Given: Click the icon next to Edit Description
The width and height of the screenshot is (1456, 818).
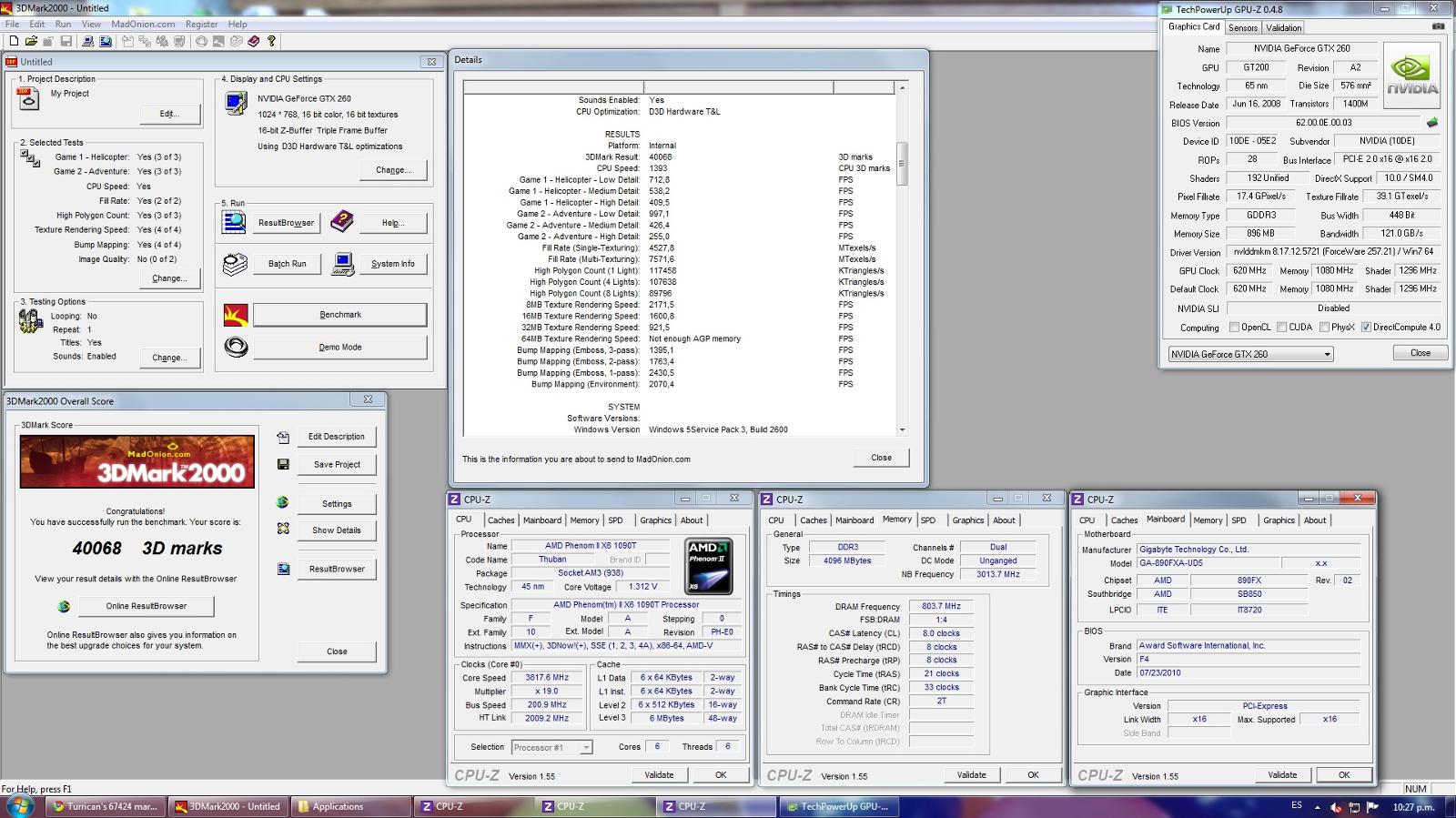Looking at the screenshot, I should (283, 438).
